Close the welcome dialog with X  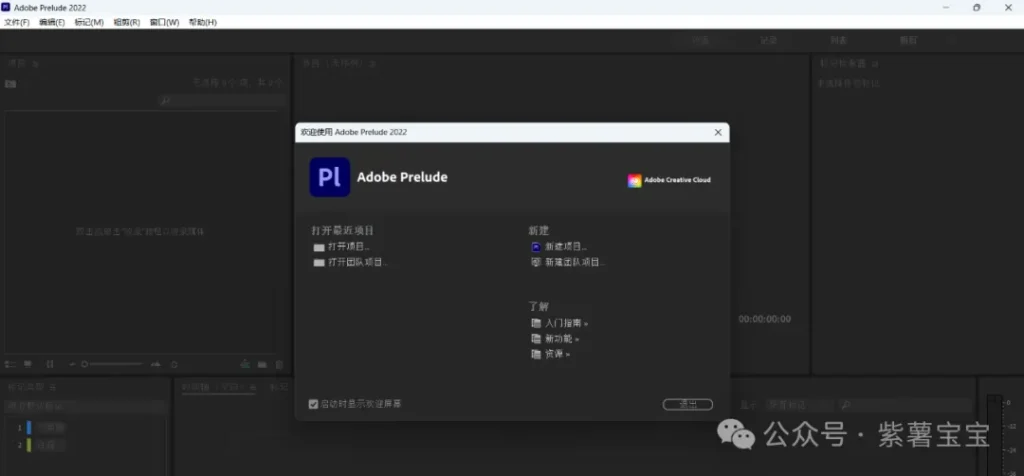[x=717, y=132]
